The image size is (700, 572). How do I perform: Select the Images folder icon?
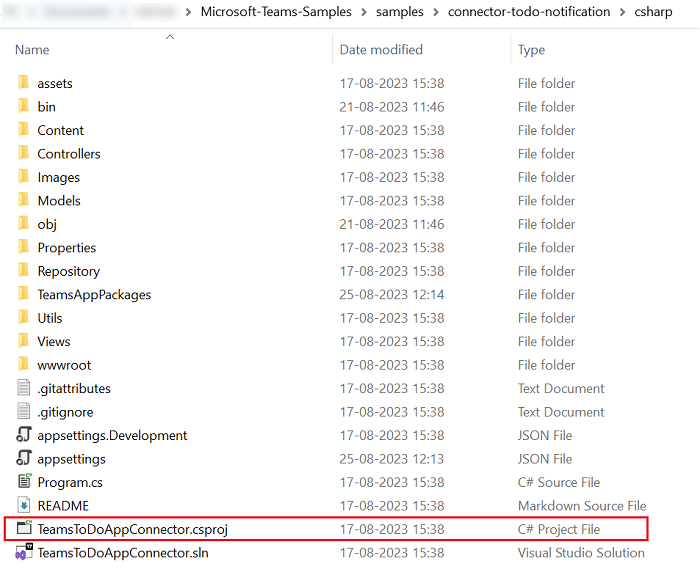24,177
